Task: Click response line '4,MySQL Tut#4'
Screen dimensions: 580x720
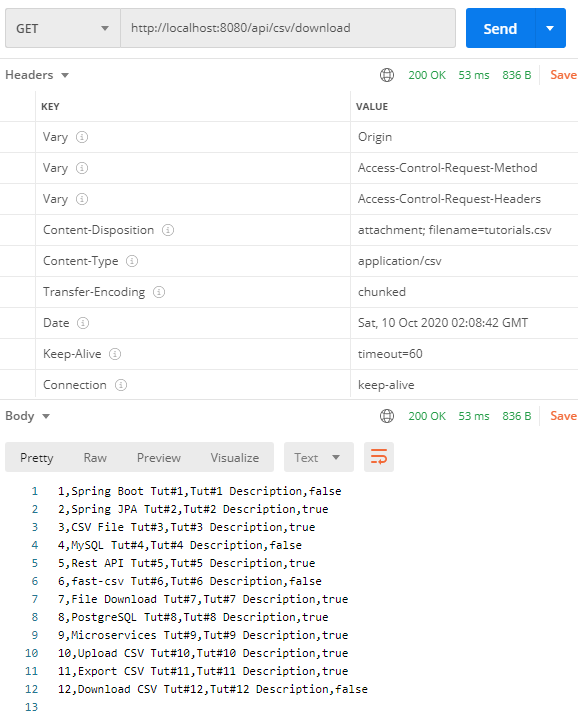Action: (180, 546)
